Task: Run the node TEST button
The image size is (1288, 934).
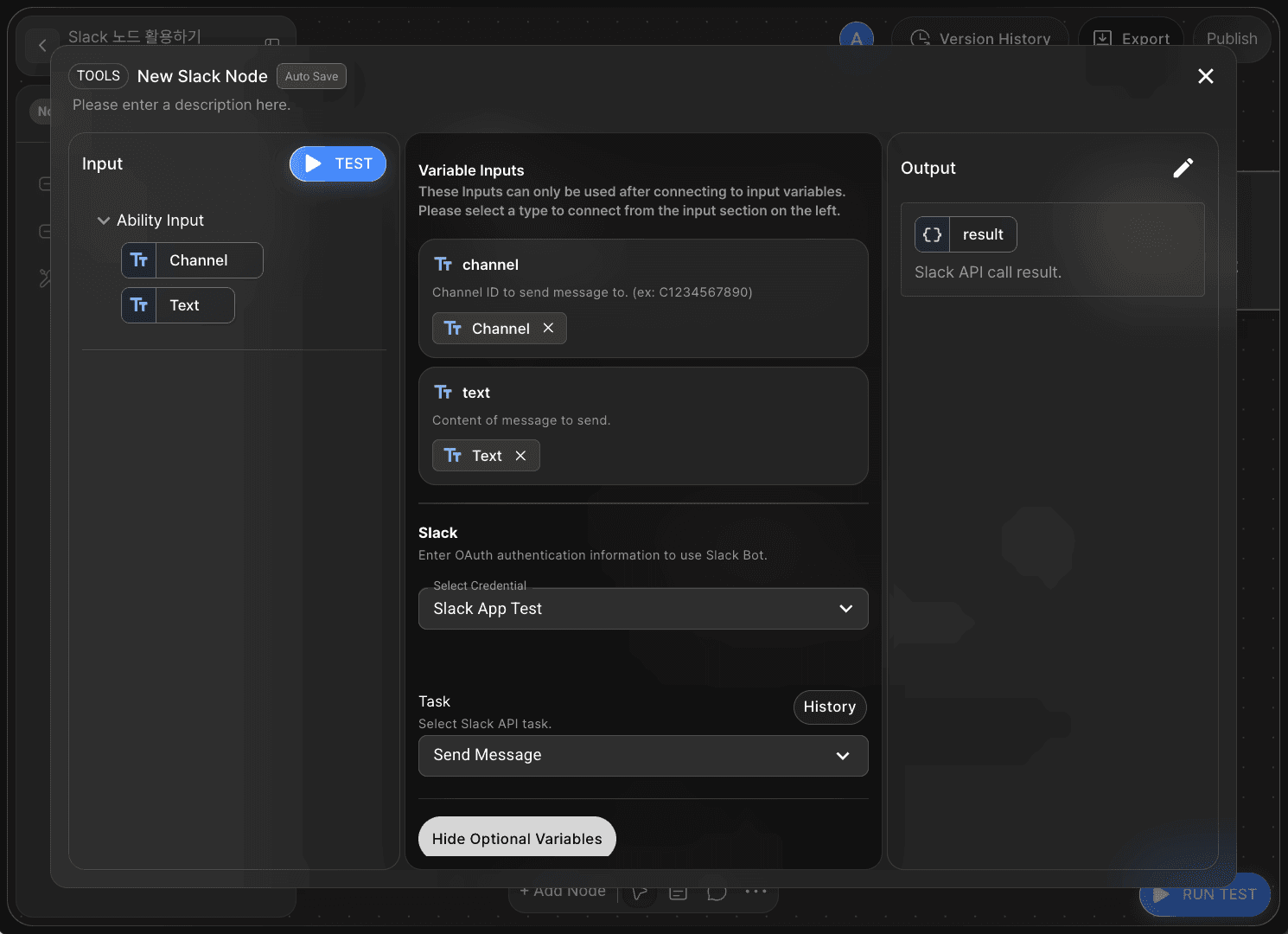Action: coord(338,163)
